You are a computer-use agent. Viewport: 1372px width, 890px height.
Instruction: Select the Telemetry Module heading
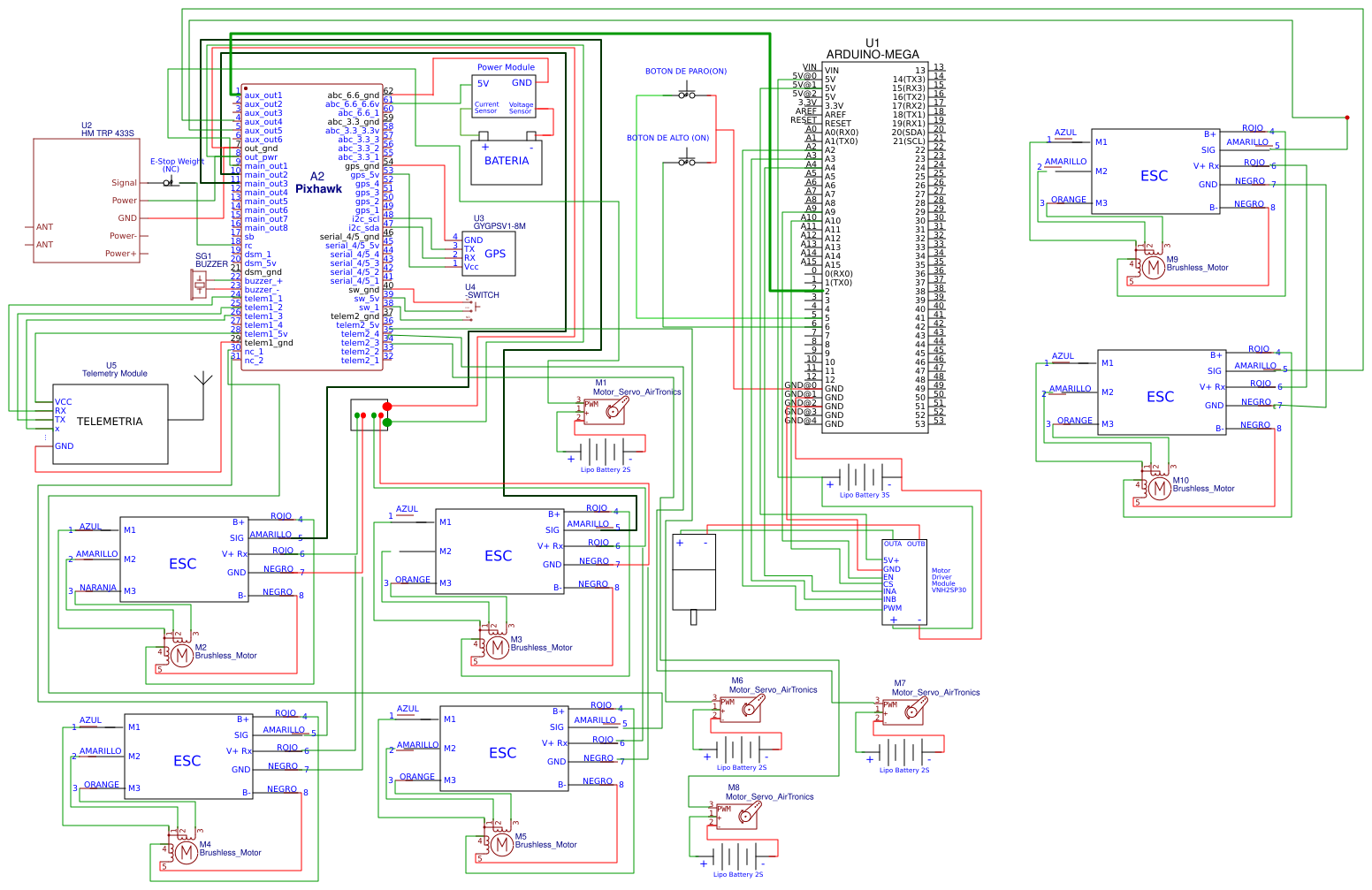point(115,374)
